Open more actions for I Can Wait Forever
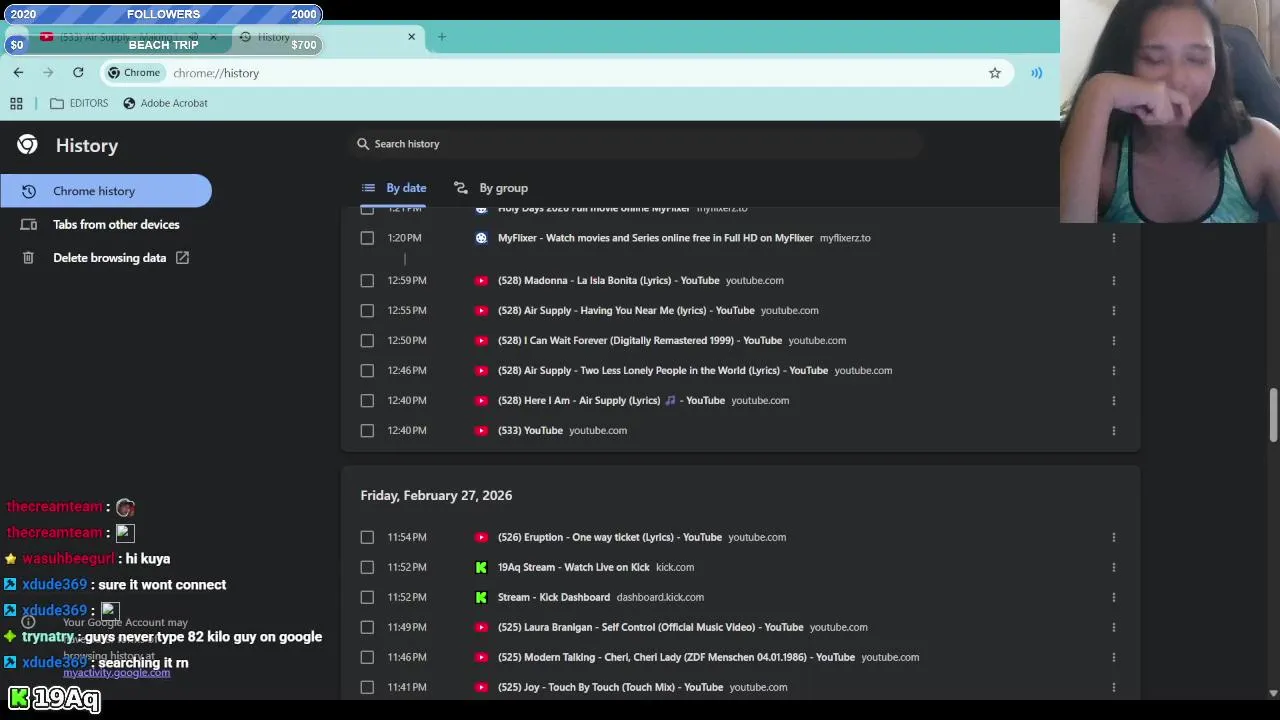This screenshot has width=1280, height=720. click(x=1113, y=341)
